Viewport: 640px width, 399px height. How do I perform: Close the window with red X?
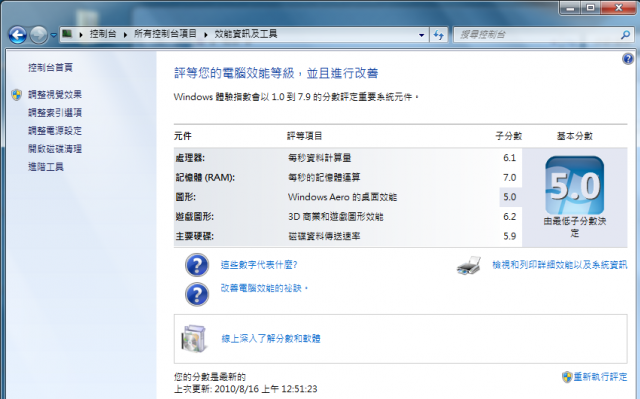[618, 8]
